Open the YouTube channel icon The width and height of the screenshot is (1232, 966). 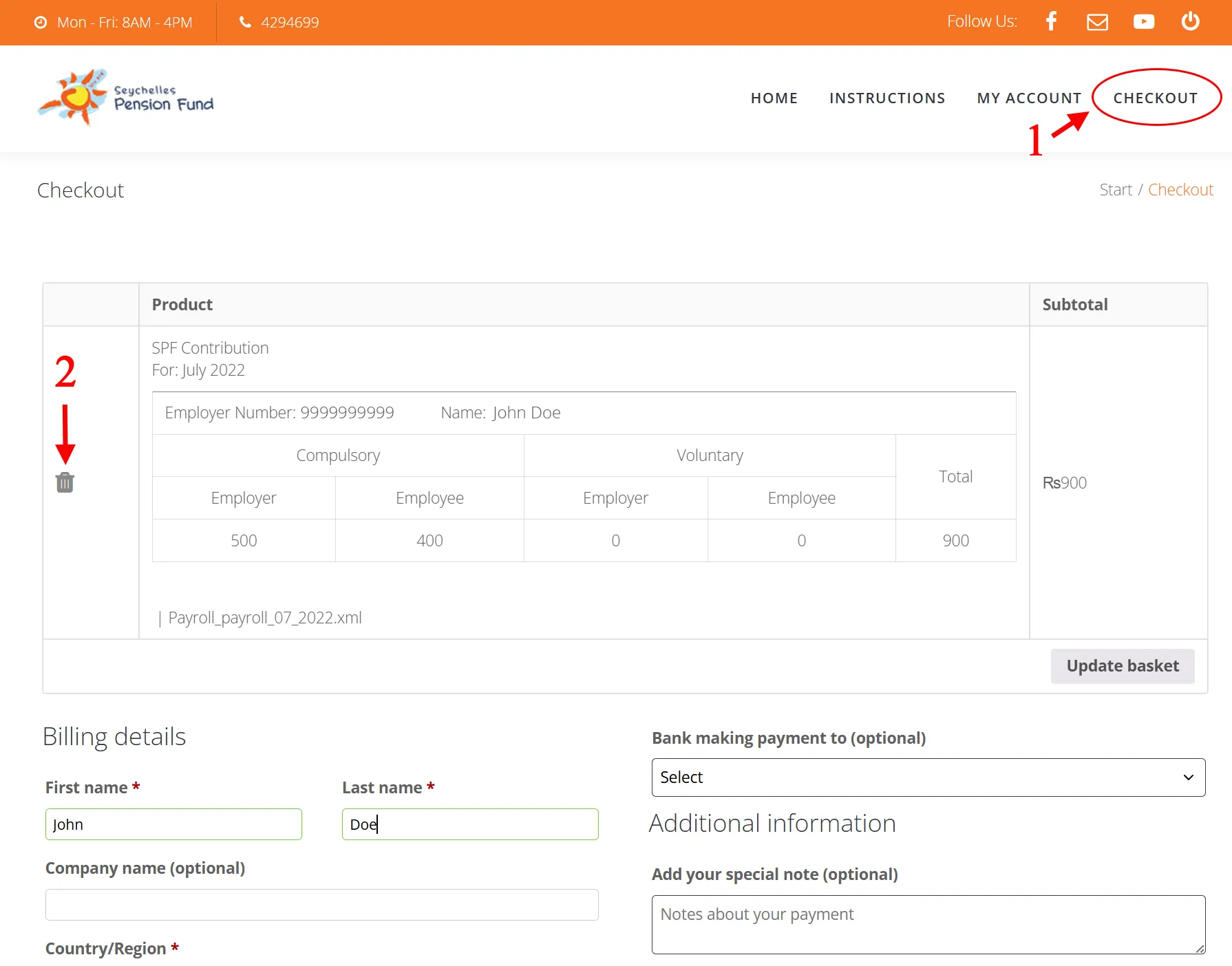(1143, 22)
